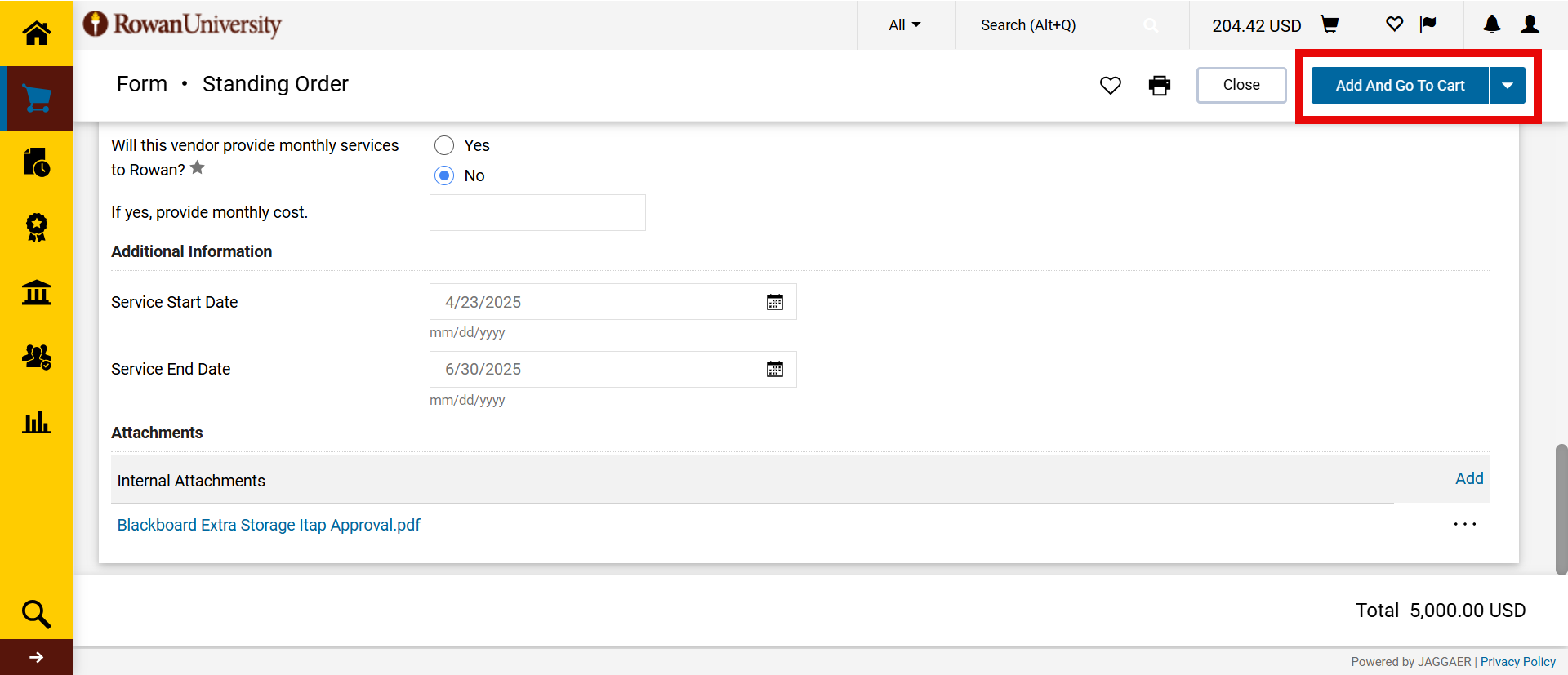Open Blackboard Extra Storage Itap Approval.pdf

[269, 525]
